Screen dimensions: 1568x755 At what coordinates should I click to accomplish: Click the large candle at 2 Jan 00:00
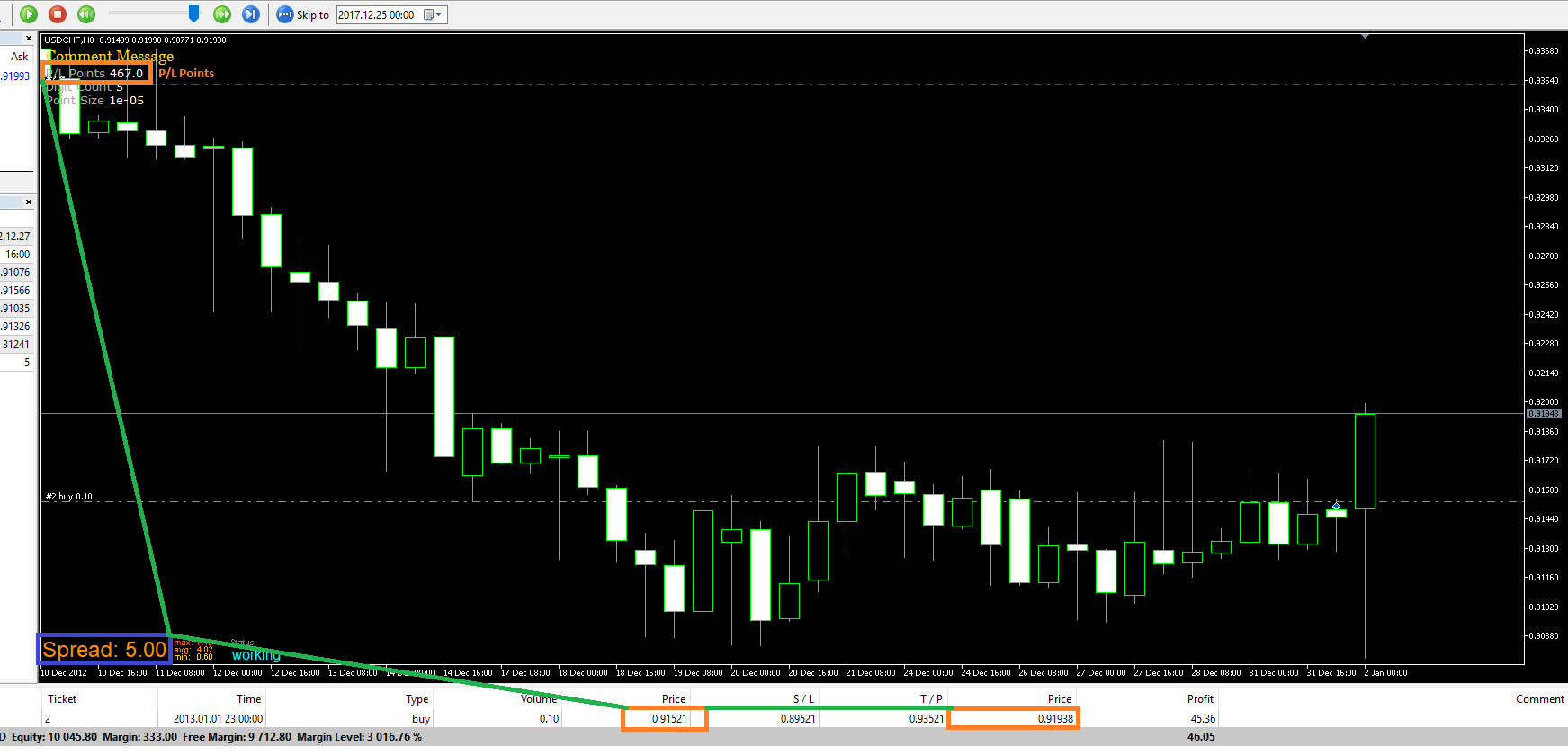click(1365, 462)
